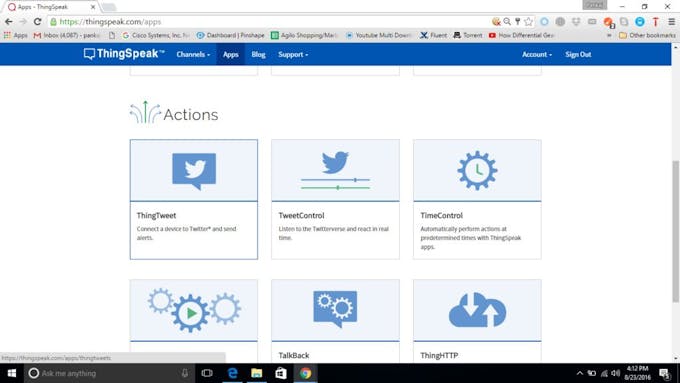The height and width of the screenshot is (383, 680).
Task: Open the ThingTweet speech bubble icon
Action: tap(194, 171)
